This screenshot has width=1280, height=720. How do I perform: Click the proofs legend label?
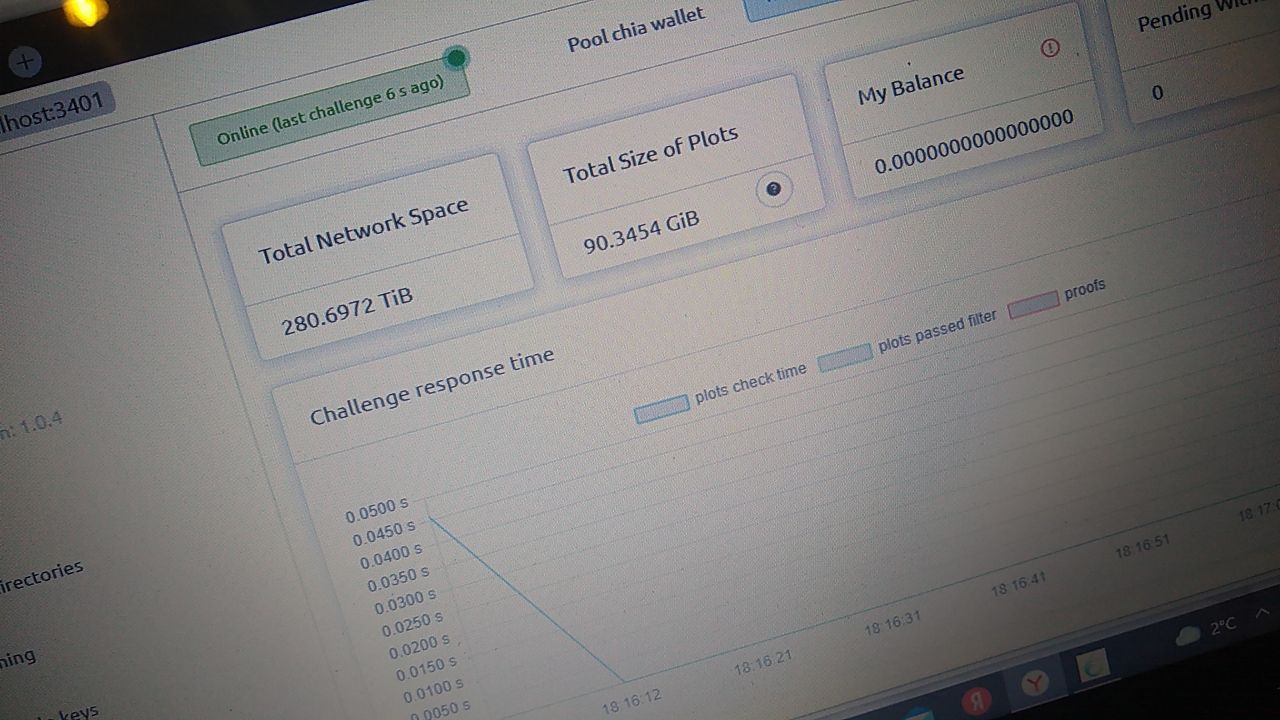pos(1085,289)
